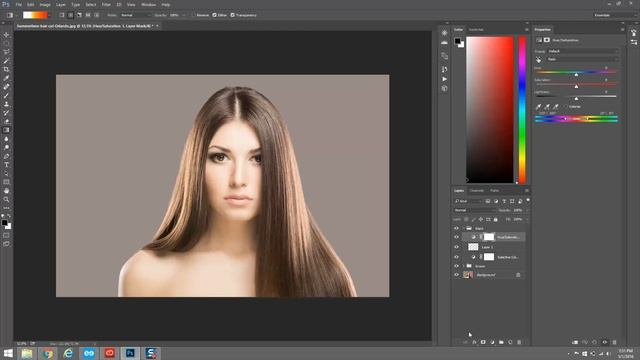Open the File menu
640x360 pixels.
coord(18,4)
